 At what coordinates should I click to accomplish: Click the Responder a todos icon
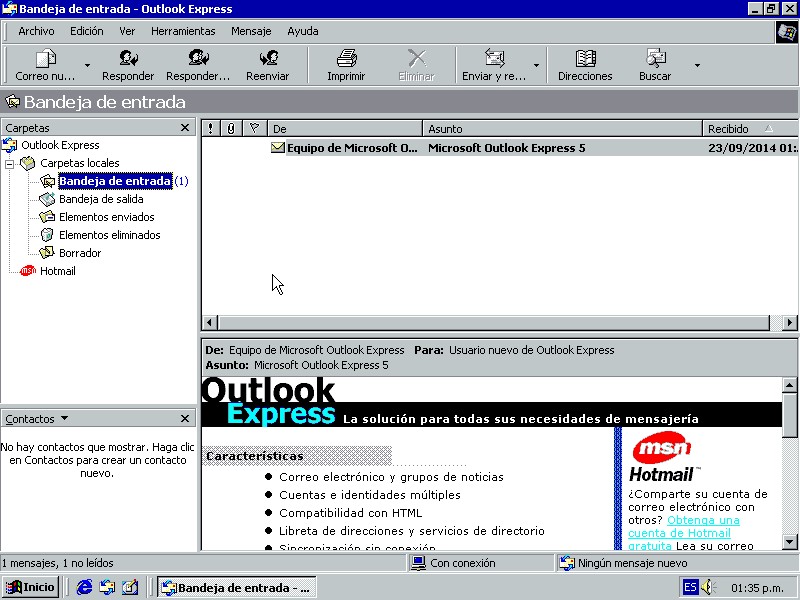pyautogui.click(x=198, y=58)
